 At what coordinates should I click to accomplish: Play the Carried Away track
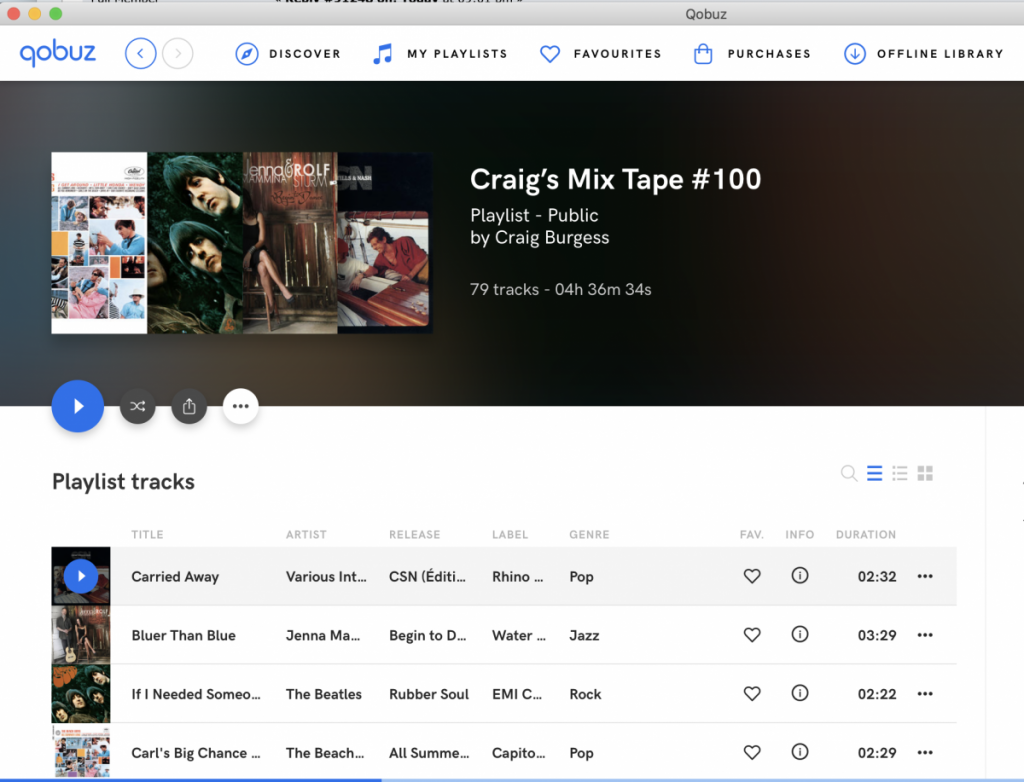(x=81, y=576)
